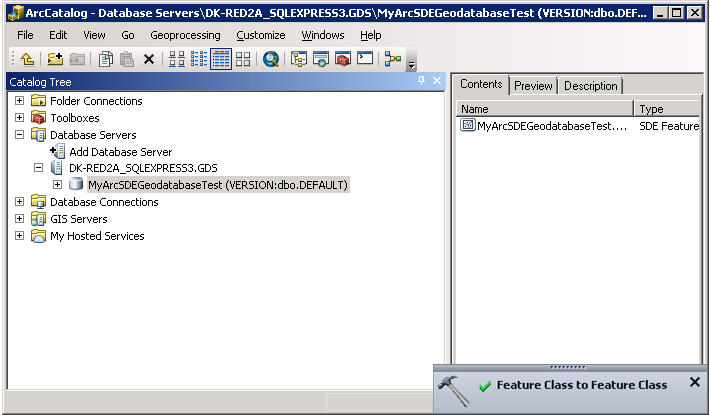The height and width of the screenshot is (415, 710).
Task: Toggle Thumbnails view button
Action: coord(243,59)
